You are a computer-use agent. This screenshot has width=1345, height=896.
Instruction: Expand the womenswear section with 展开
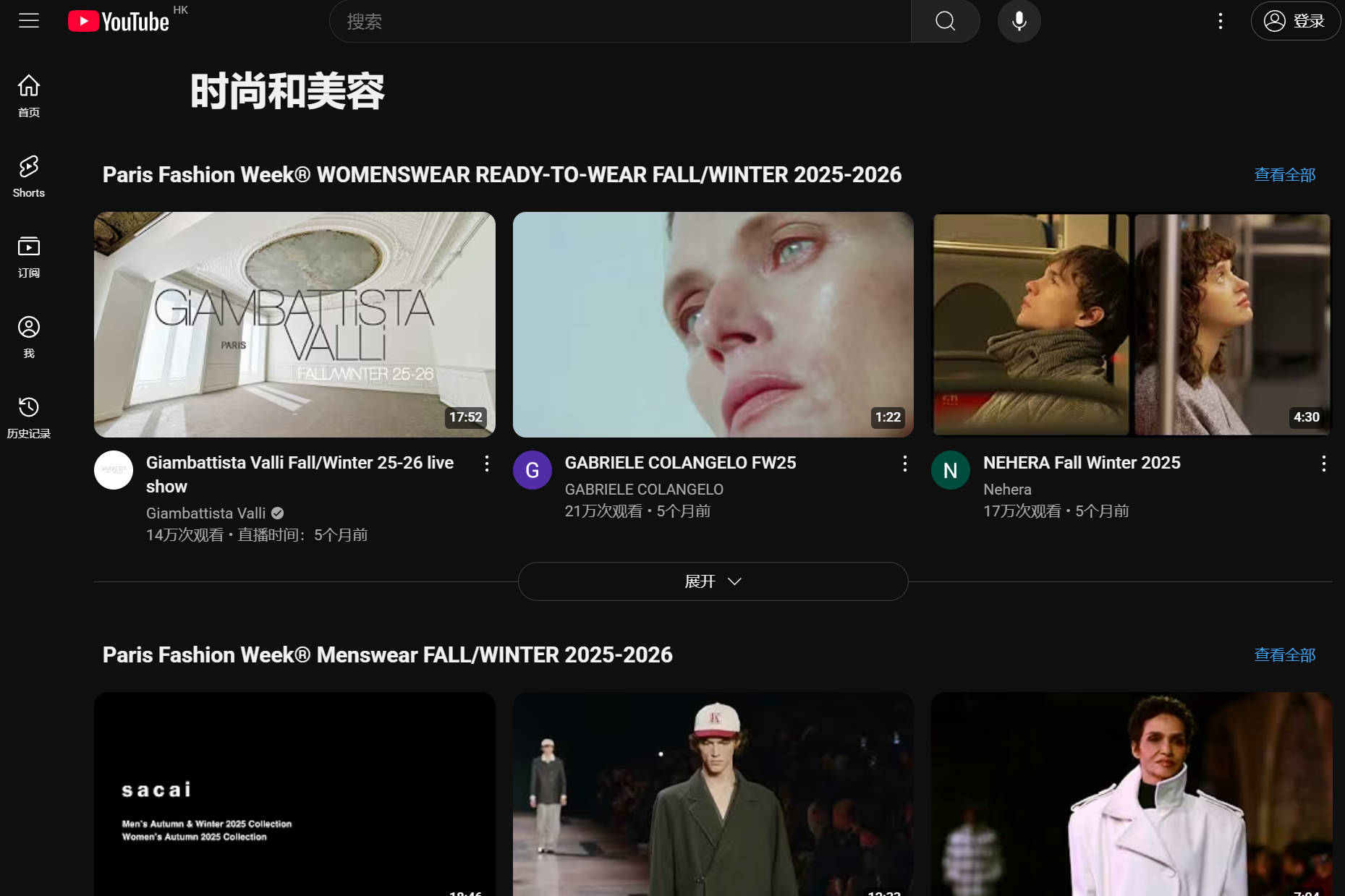click(713, 581)
